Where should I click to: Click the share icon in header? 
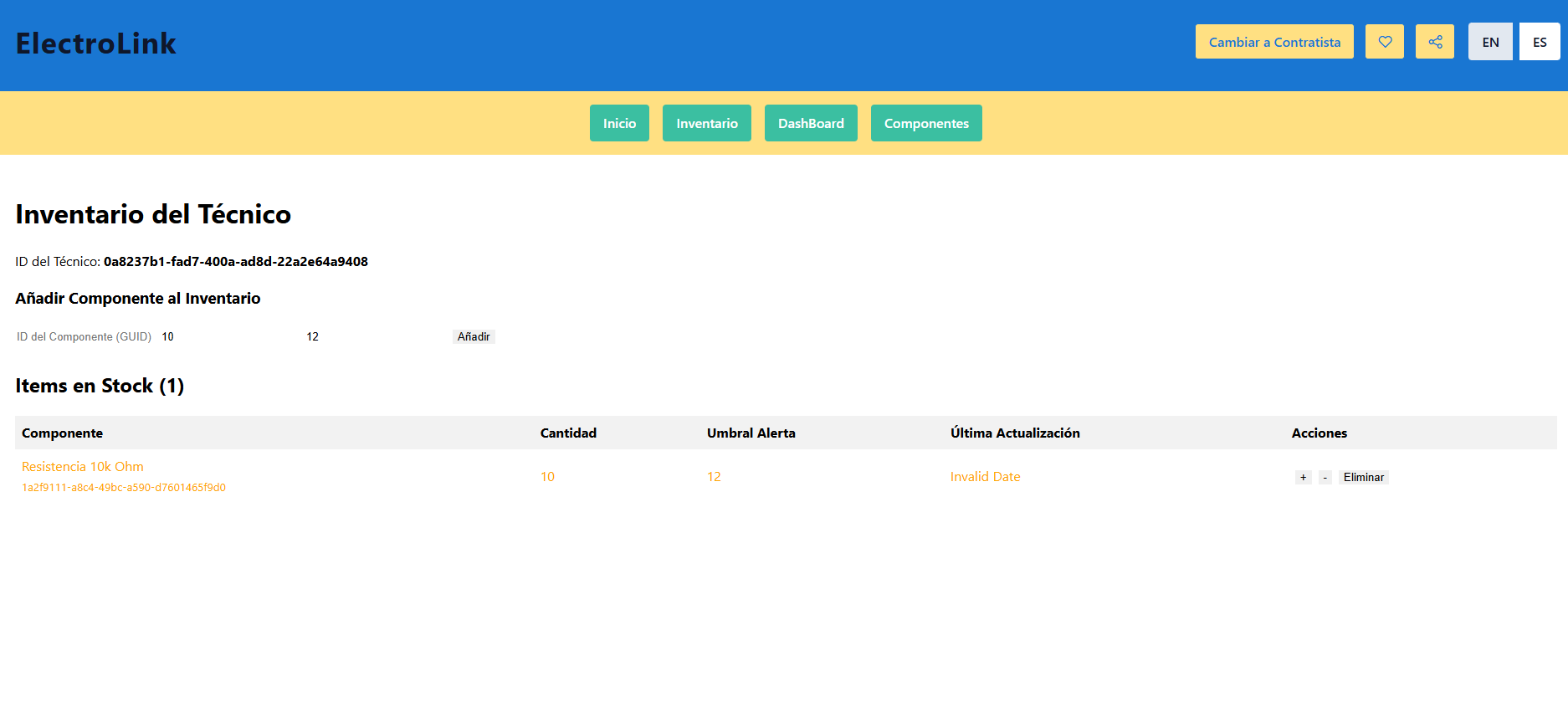coord(1435,42)
